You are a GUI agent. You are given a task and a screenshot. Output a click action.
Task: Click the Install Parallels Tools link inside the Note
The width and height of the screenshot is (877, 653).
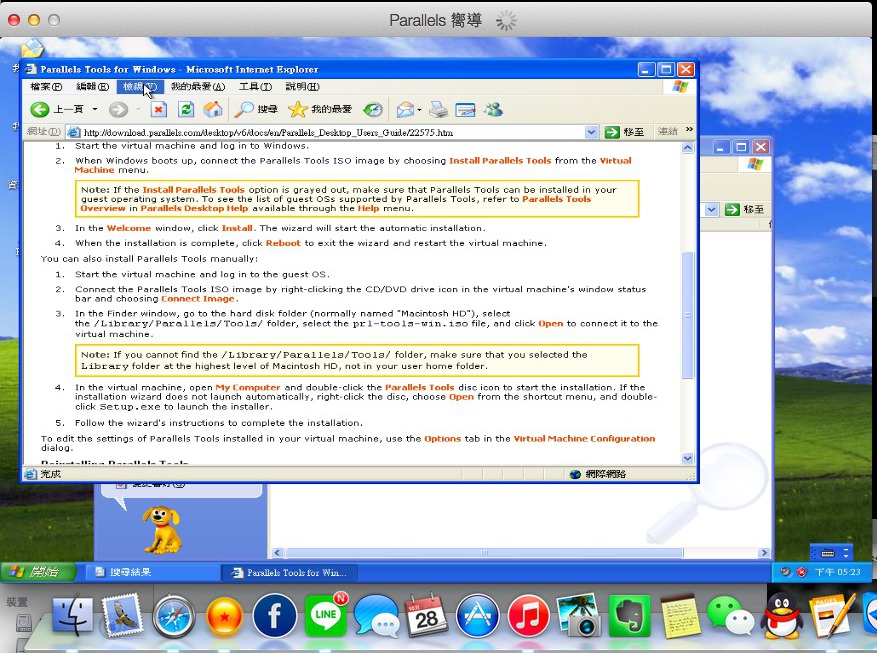tap(194, 190)
